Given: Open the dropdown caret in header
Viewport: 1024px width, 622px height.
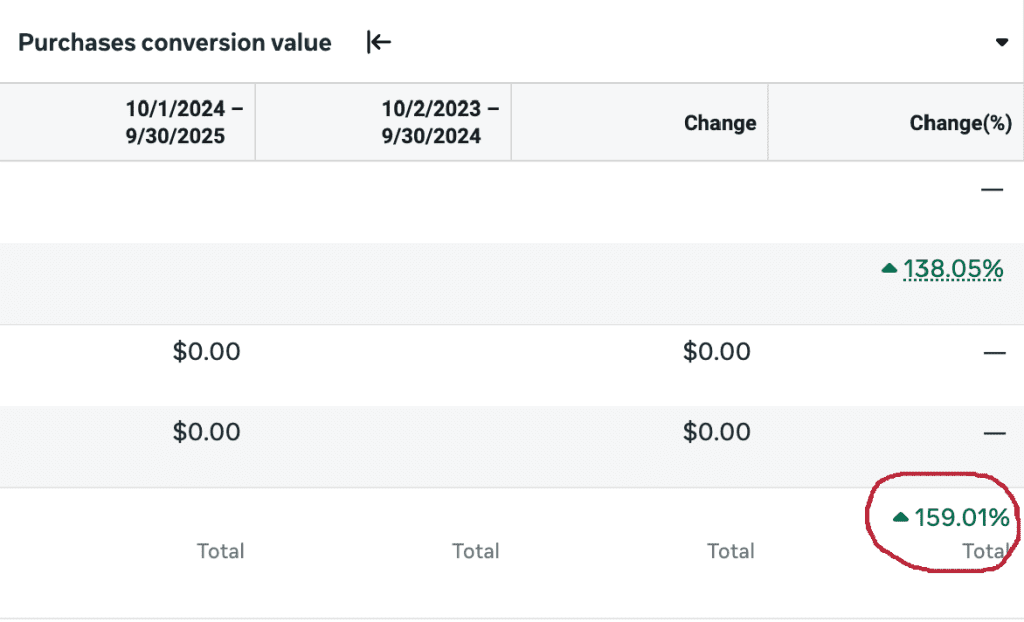Looking at the screenshot, I should 1001,42.
